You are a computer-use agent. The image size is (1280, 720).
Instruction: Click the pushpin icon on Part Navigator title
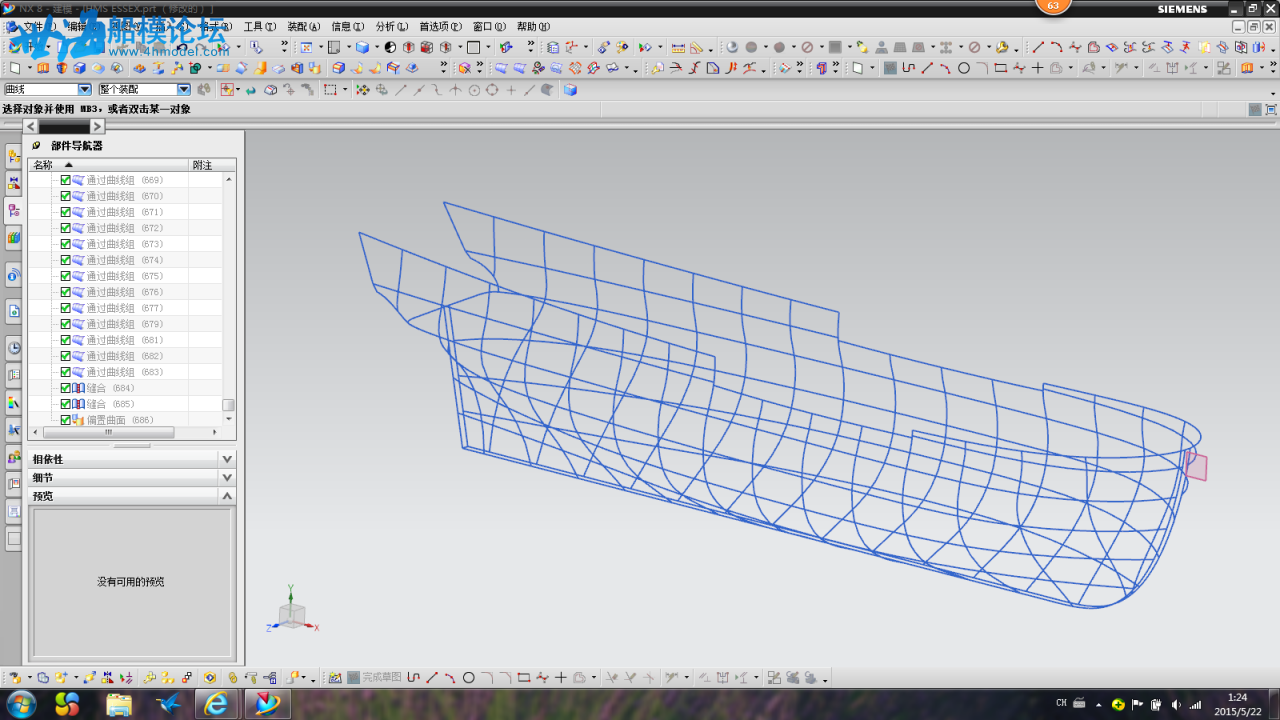point(37,145)
